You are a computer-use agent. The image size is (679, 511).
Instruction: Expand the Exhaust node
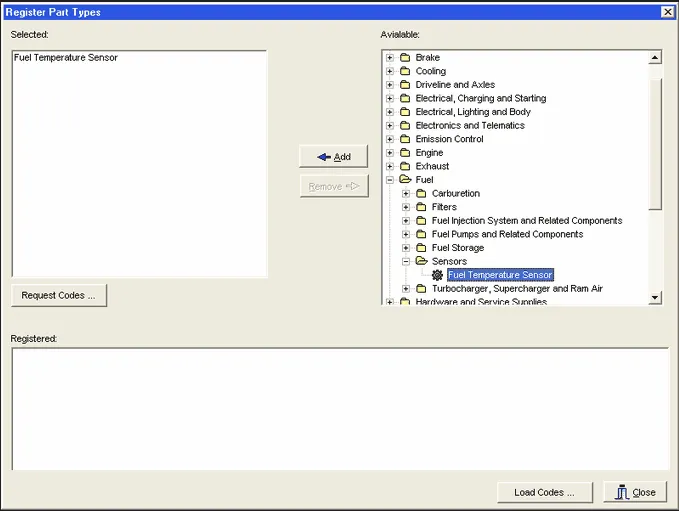(390, 166)
